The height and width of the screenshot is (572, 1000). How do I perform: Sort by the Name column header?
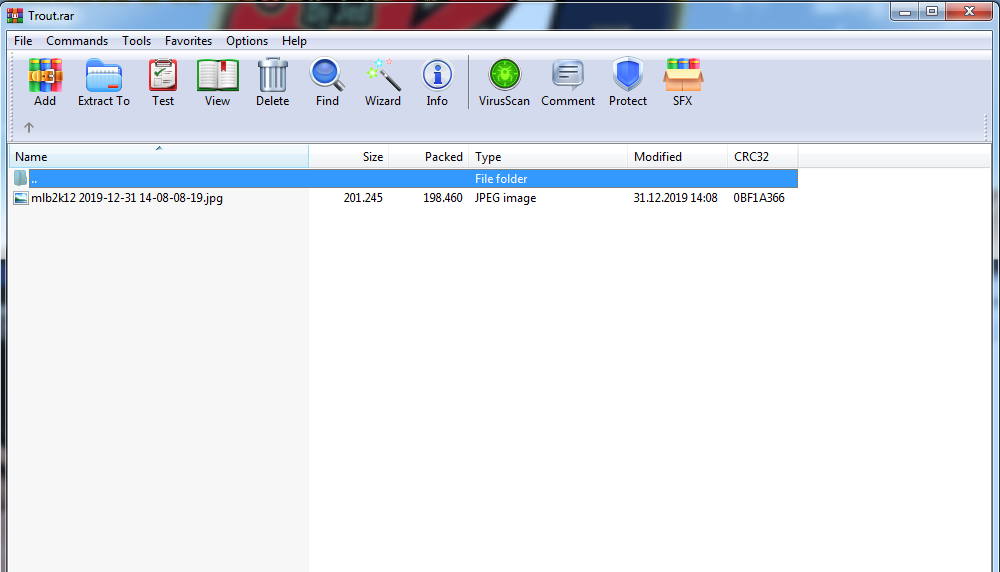159,157
